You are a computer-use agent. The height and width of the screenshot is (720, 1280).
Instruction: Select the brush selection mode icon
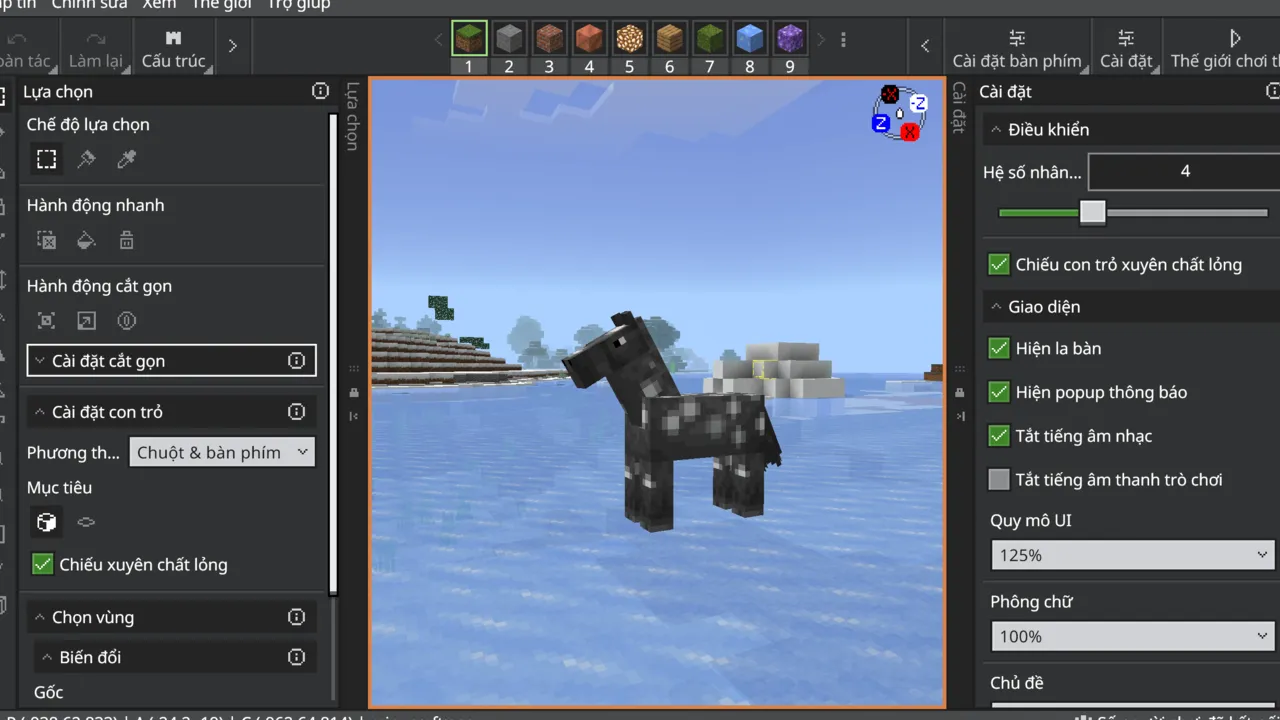click(86, 159)
